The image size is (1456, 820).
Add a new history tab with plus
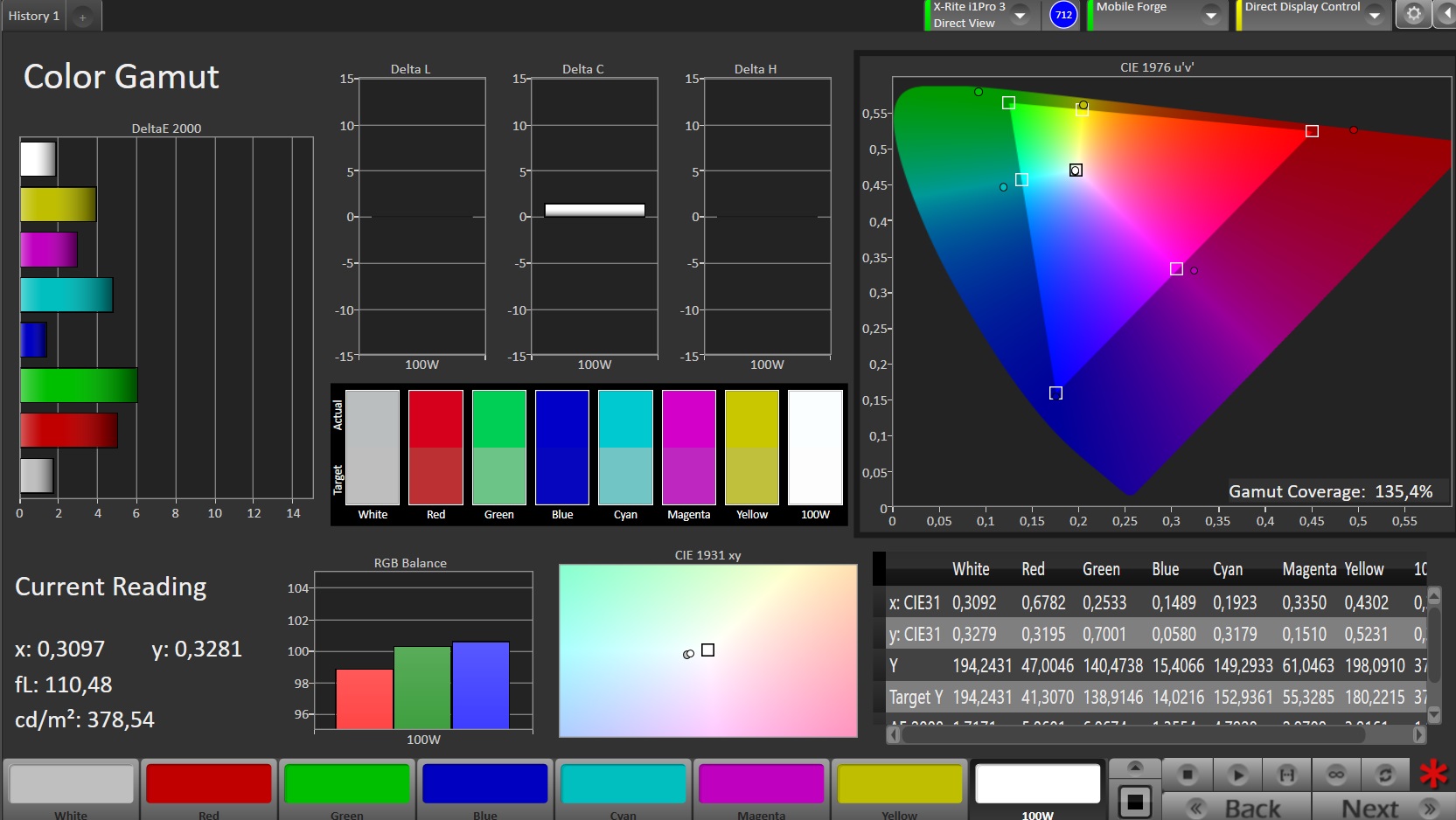click(x=83, y=17)
